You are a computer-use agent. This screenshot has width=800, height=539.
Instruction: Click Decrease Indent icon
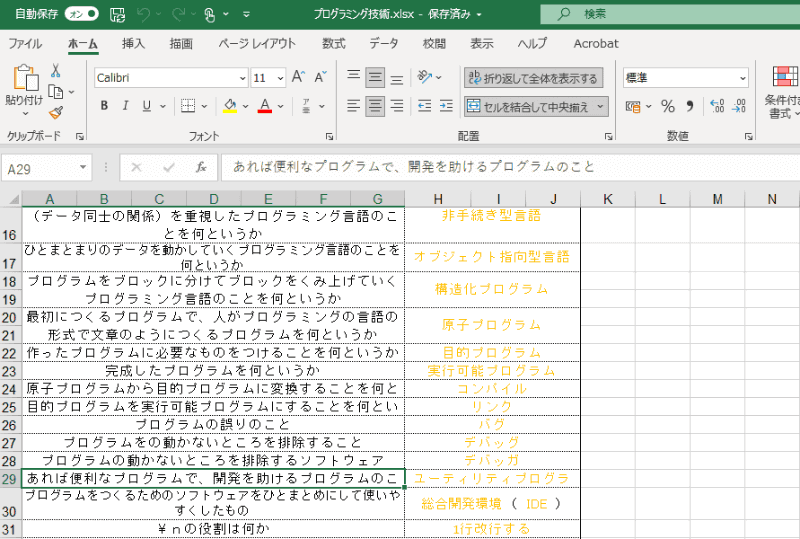click(424, 106)
